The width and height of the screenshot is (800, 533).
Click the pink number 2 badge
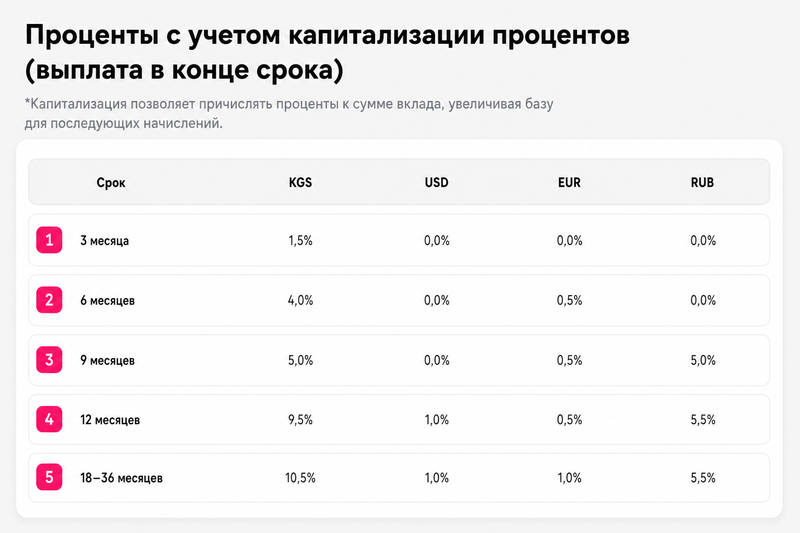[49, 300]
